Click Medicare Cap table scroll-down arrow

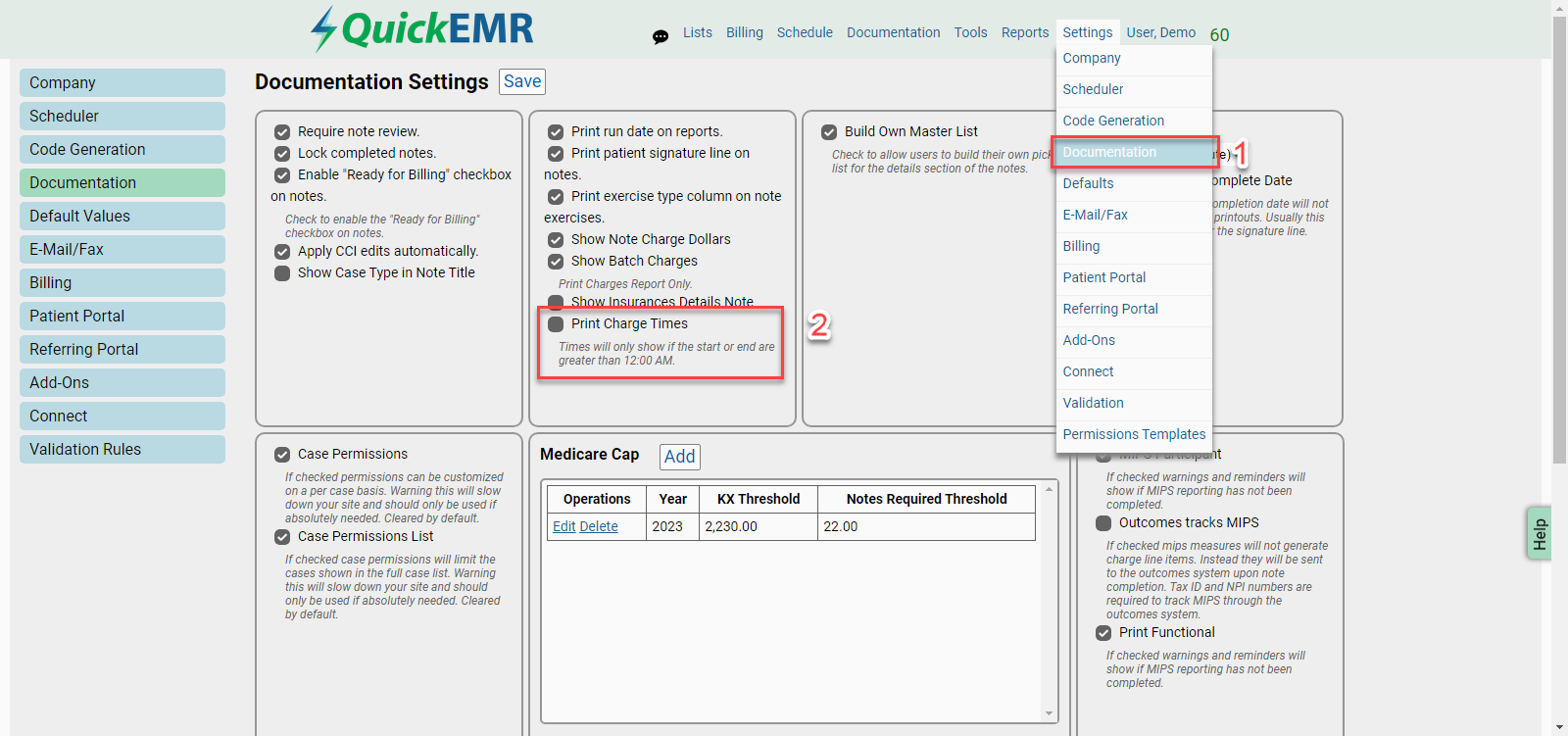[x=1049, y=713]
